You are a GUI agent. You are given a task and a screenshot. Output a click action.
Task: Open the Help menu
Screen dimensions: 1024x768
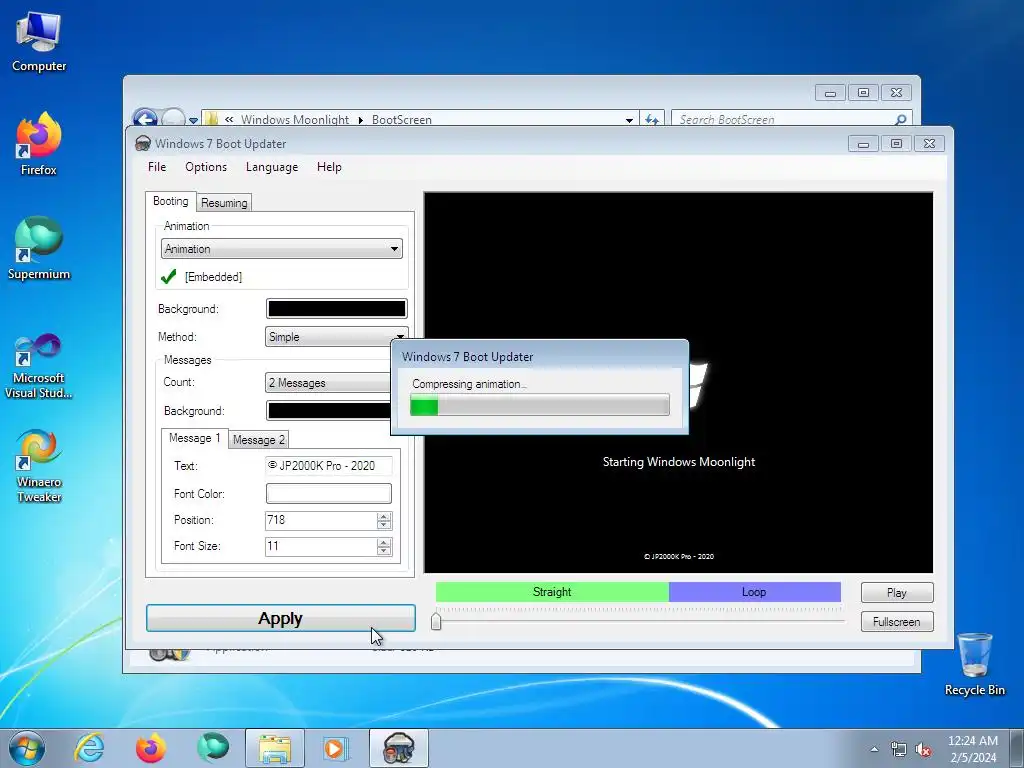click(329, 167)
